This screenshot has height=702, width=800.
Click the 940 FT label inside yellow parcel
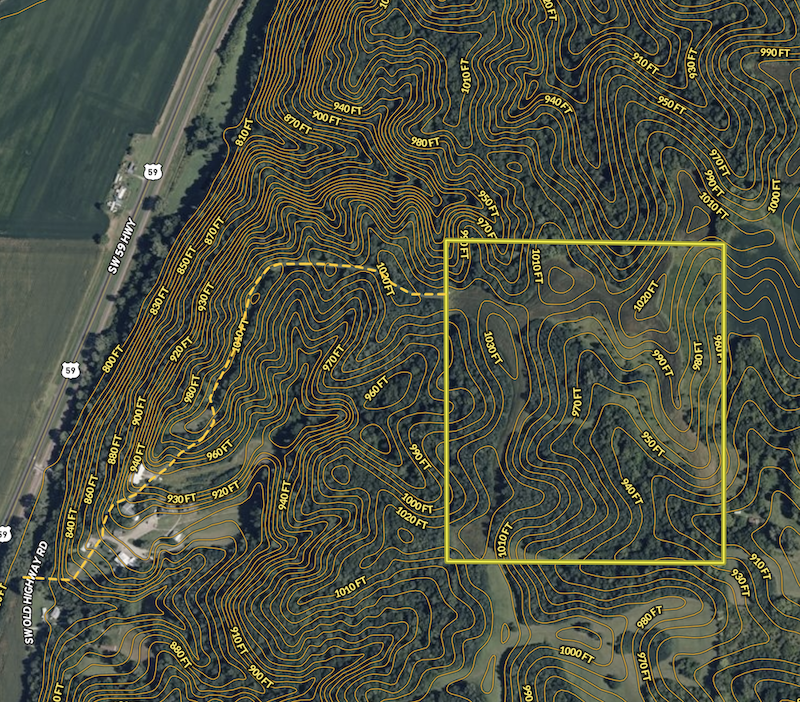[x=629, y=489]
